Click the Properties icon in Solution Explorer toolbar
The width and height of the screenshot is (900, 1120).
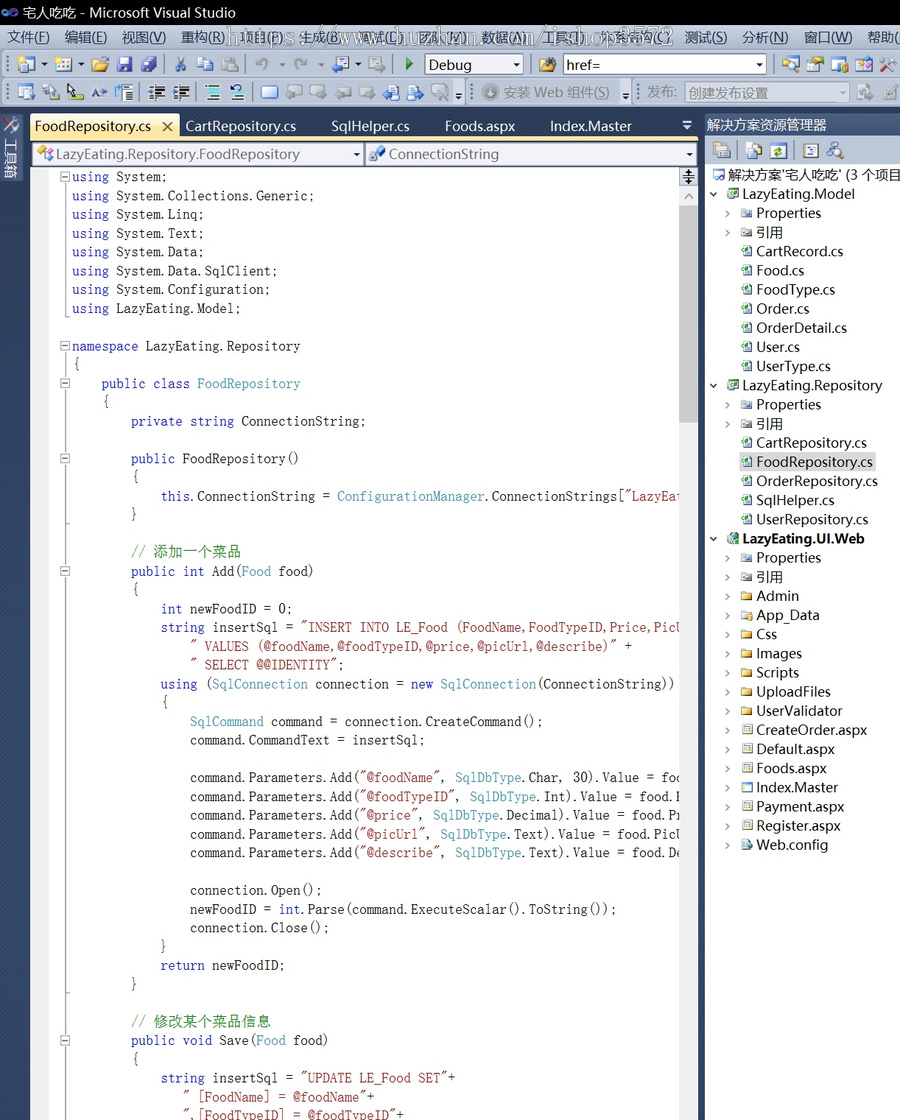[721, 150]
